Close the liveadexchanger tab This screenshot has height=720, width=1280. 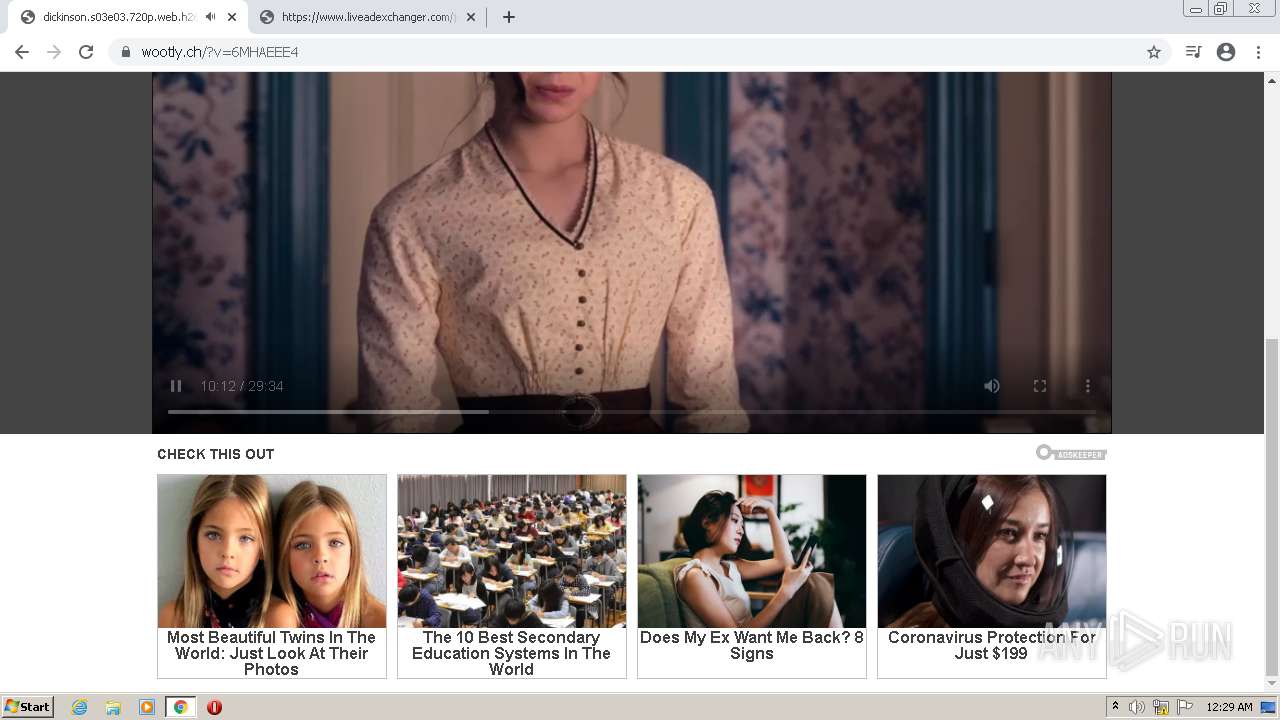point(471,17)
